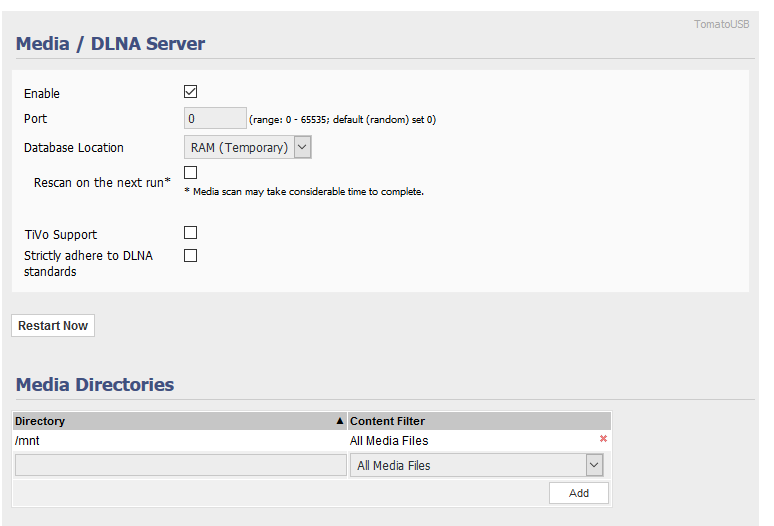The width and height of the screenshot is (774, 526).
Task: Click the TomatoUSB label
Action: (x=721, y=24)
